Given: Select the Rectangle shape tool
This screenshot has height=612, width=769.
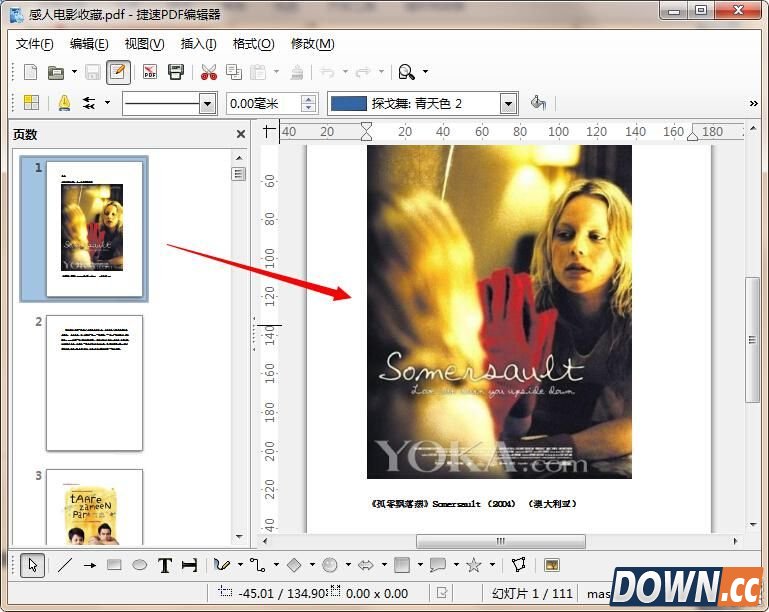Looking at the screenshot, I should (x=114, y=565).
